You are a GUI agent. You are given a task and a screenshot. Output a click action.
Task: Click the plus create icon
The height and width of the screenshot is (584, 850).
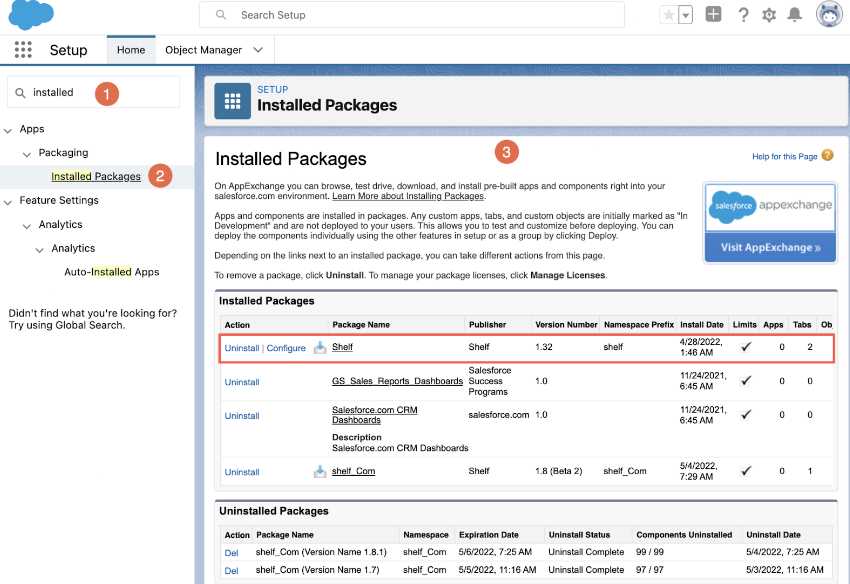(x=712, y=14)
